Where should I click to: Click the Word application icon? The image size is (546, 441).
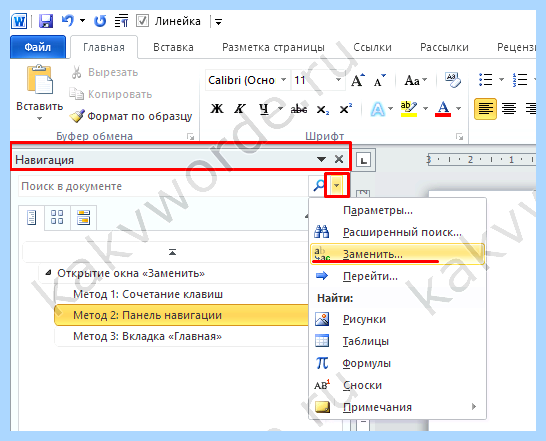point(19,21)
